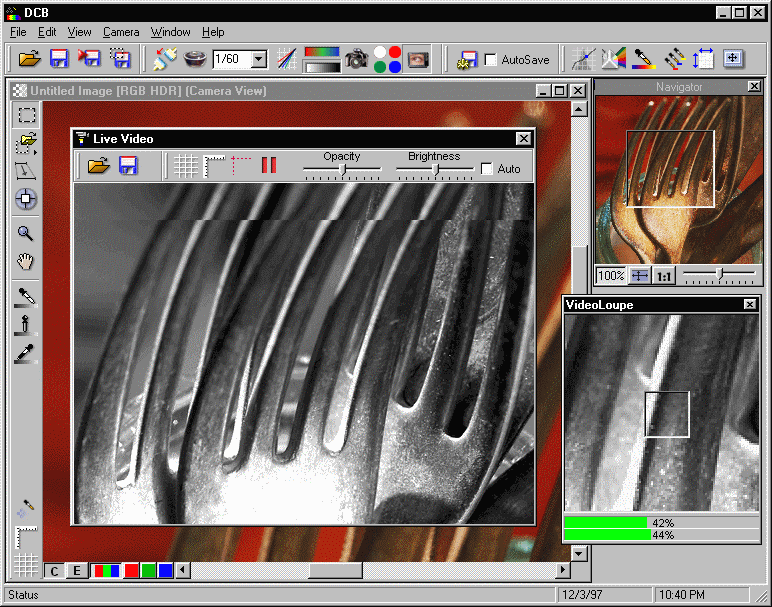Select the rectangular marquee tool
This screenshot has width=772, height=607.
(x=27, y=115)
